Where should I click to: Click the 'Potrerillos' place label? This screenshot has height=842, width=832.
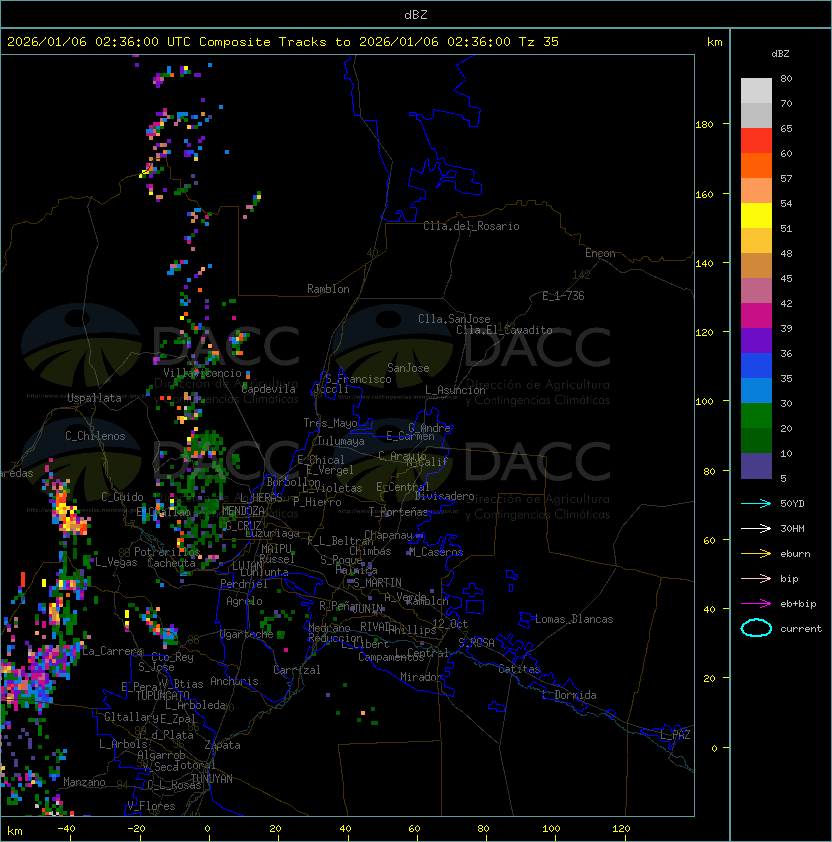pos(167,552)
